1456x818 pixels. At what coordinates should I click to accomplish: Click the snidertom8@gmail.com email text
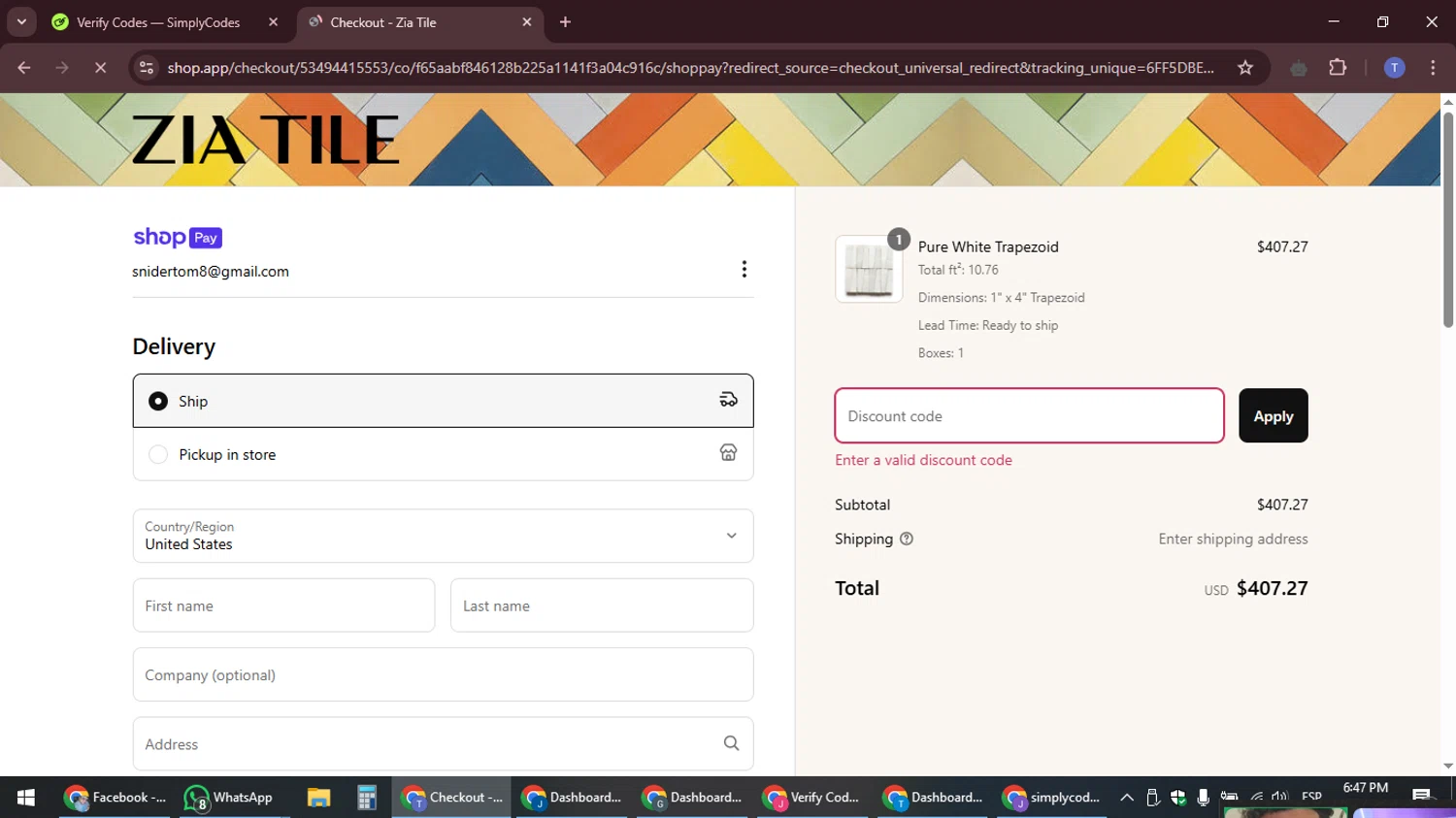211,272
